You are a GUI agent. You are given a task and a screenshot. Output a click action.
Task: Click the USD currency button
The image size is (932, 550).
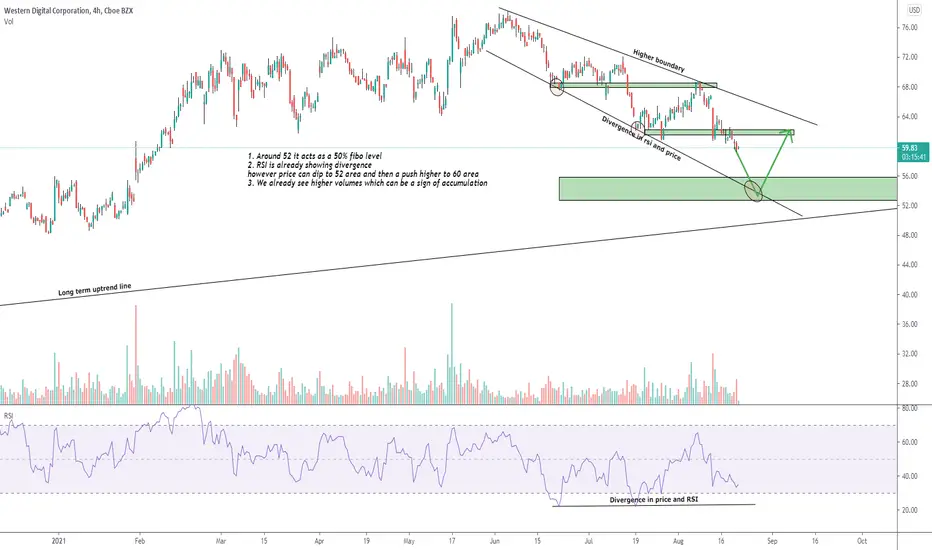914,10
